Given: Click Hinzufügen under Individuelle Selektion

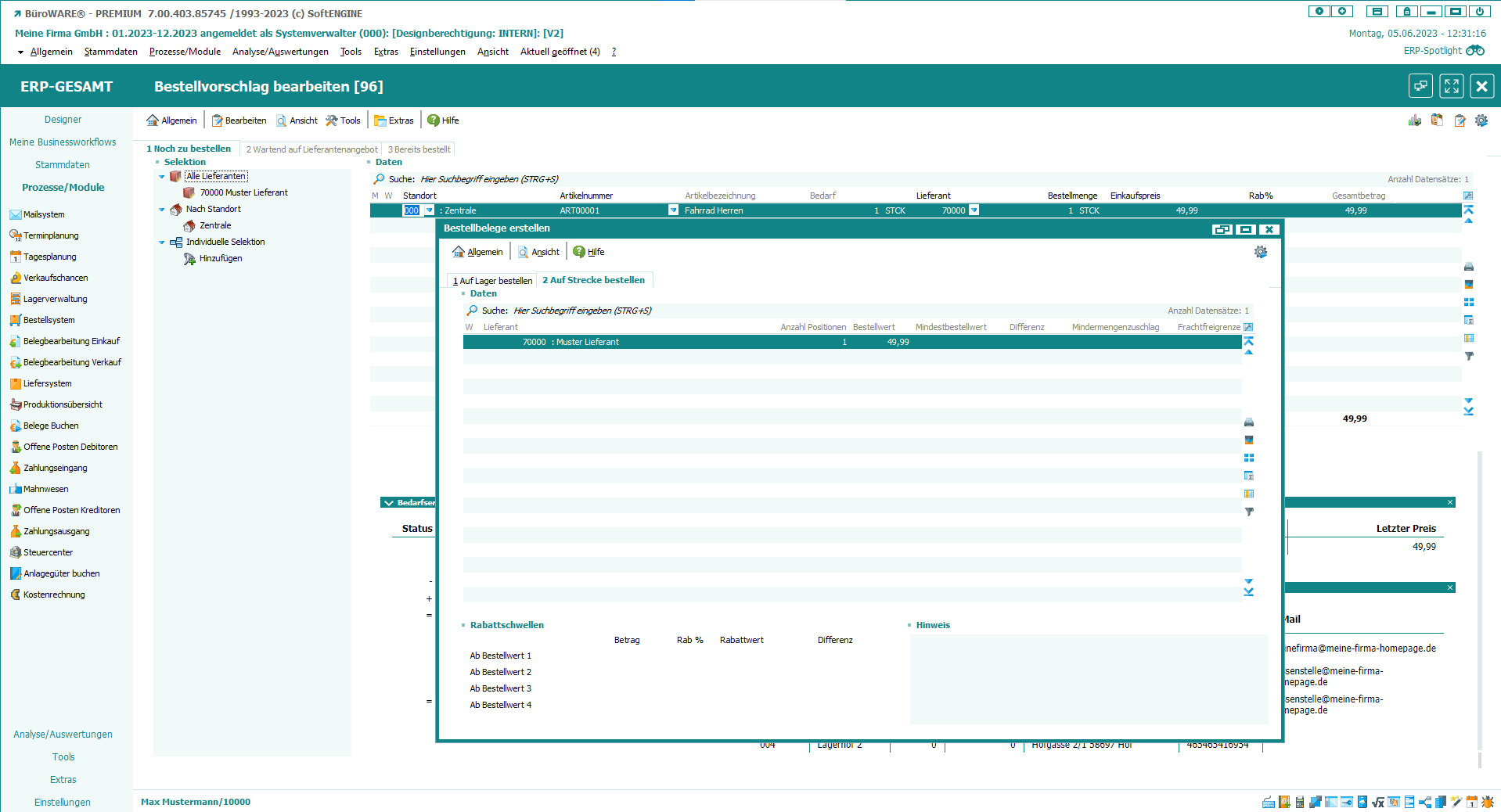Looking at the screenshot, I should click(220, 258).
